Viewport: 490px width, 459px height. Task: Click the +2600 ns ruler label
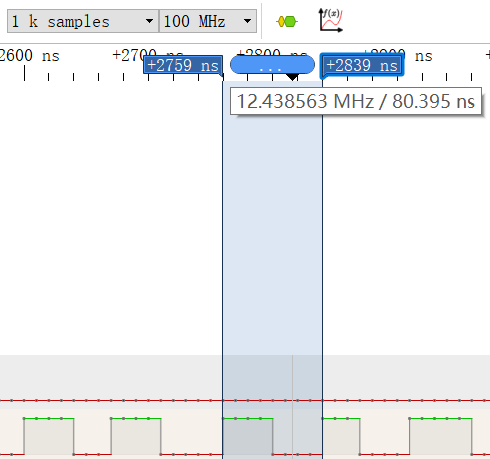(x=29, y=55)
